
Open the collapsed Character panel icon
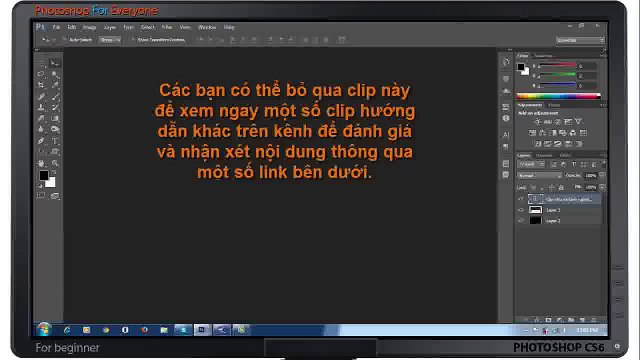(x=506, y=135)
